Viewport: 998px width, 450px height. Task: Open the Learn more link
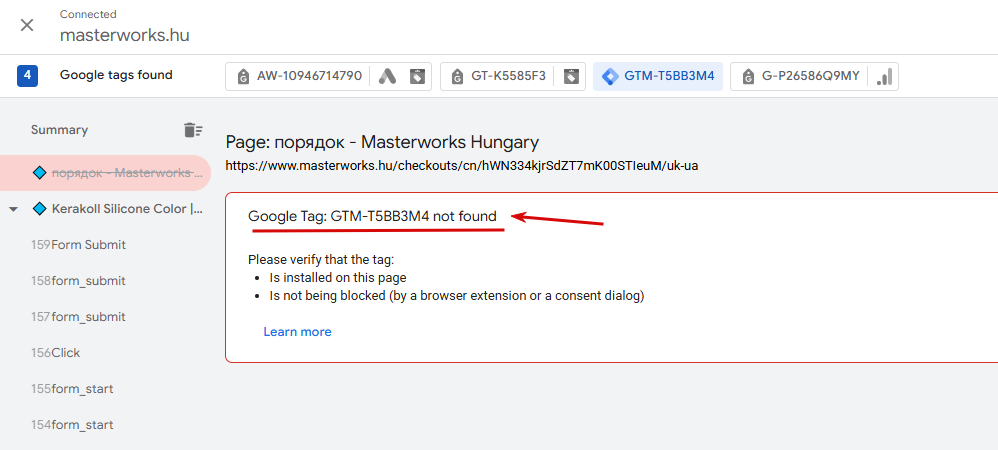click(x=297, y=332)
